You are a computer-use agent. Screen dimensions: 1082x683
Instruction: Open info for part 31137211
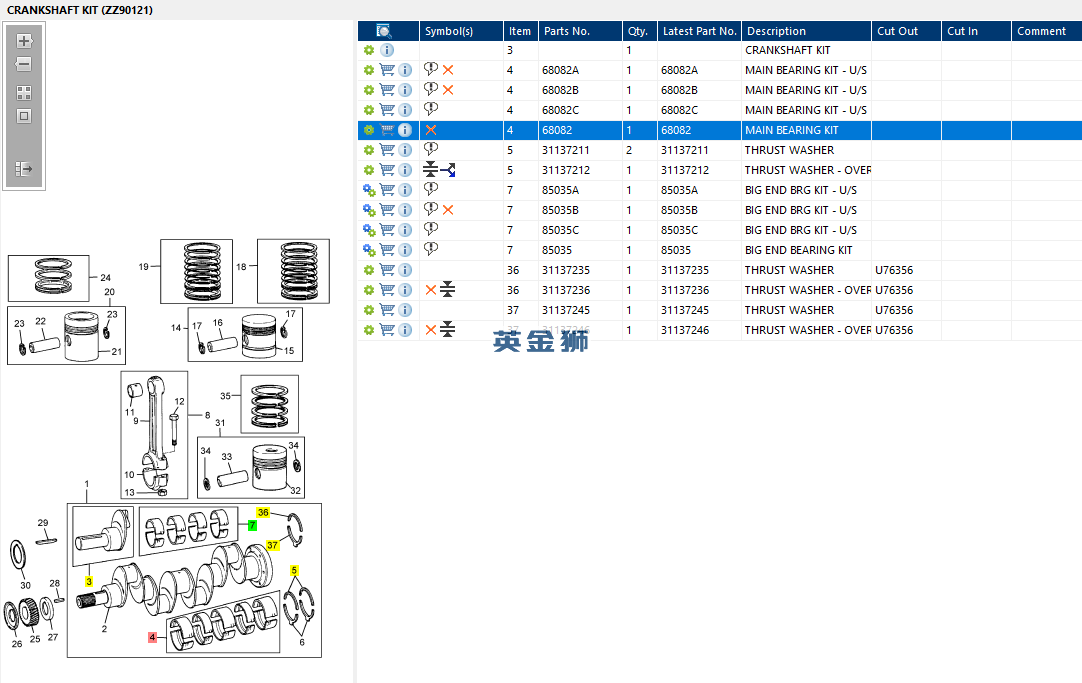tap(405, 150)
